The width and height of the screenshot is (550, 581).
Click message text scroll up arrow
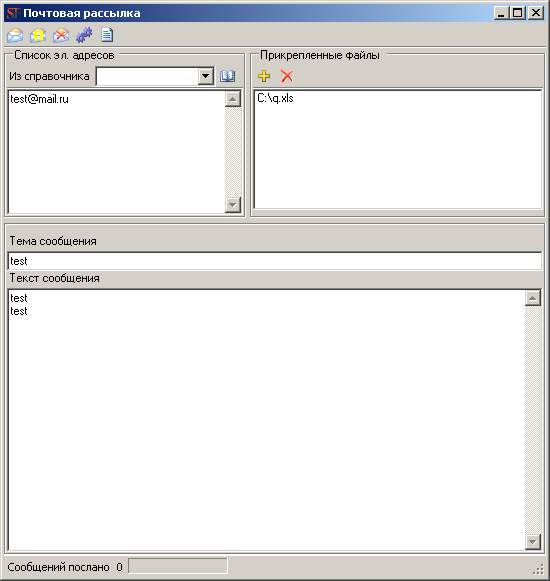(x=533, y=298)
